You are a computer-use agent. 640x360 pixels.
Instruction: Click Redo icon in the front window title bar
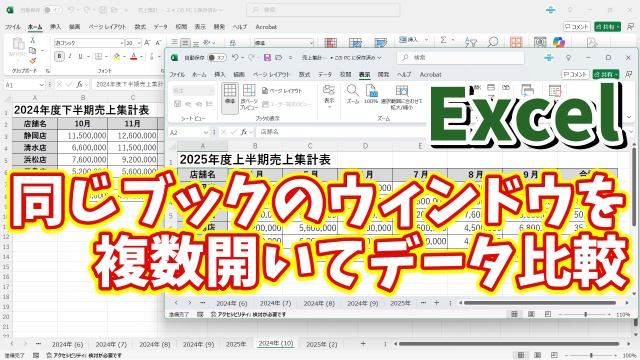[251, 58]
